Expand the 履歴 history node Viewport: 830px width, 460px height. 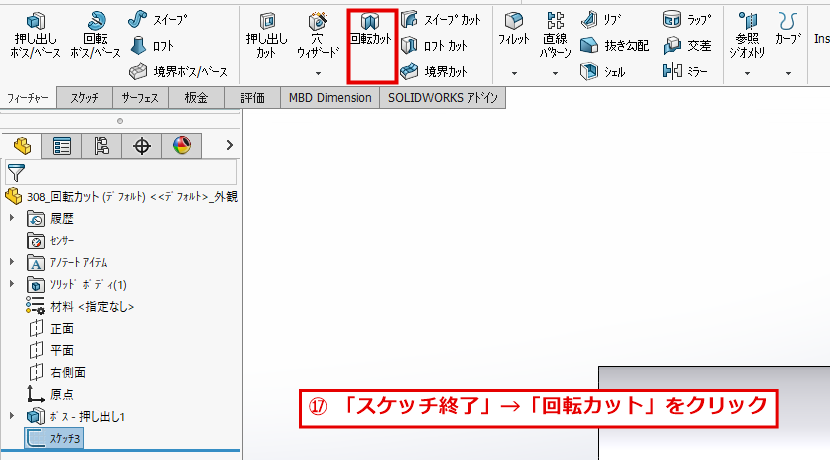click(12, 218)
